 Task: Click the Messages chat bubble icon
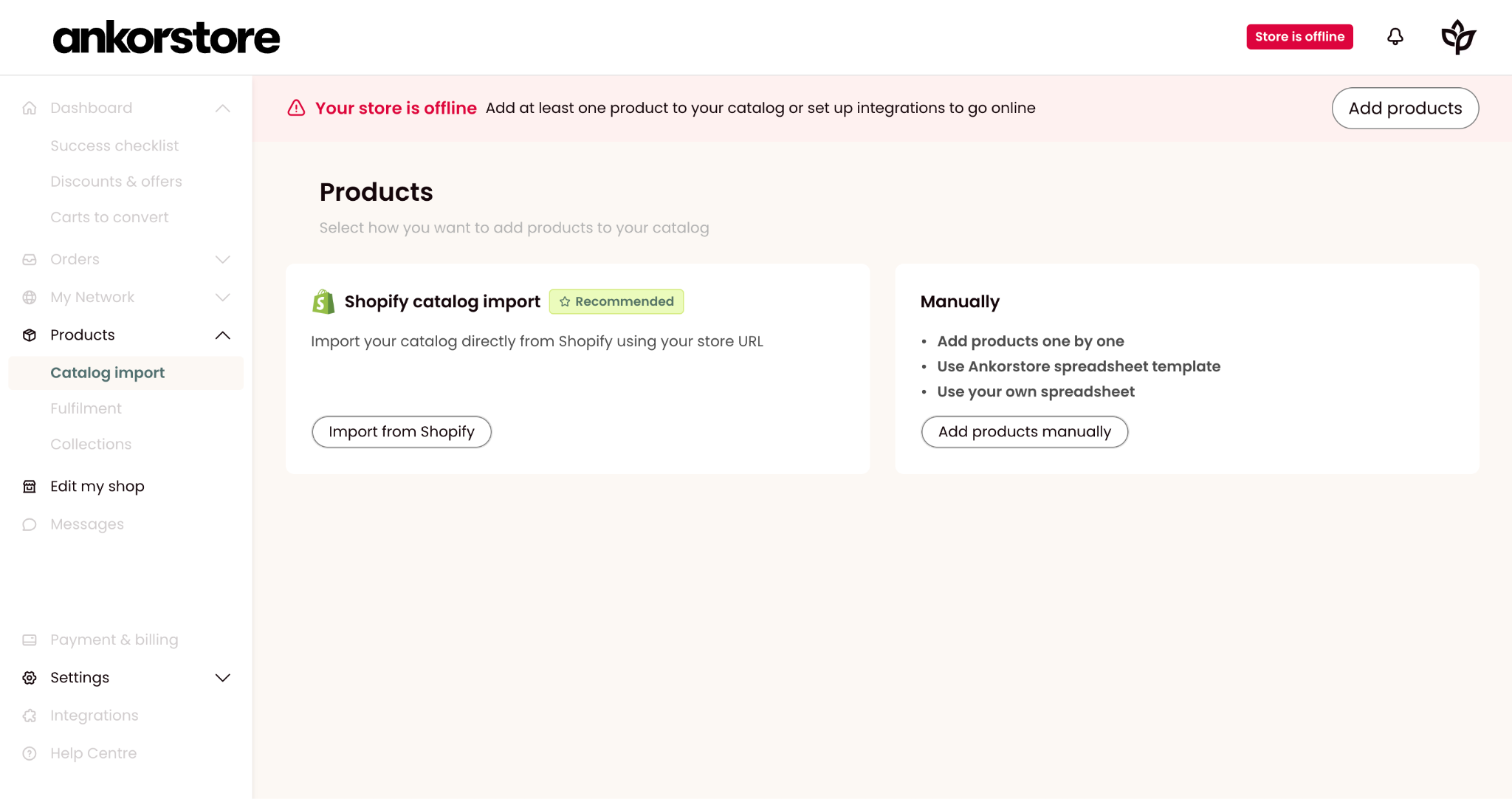point(30,524)
